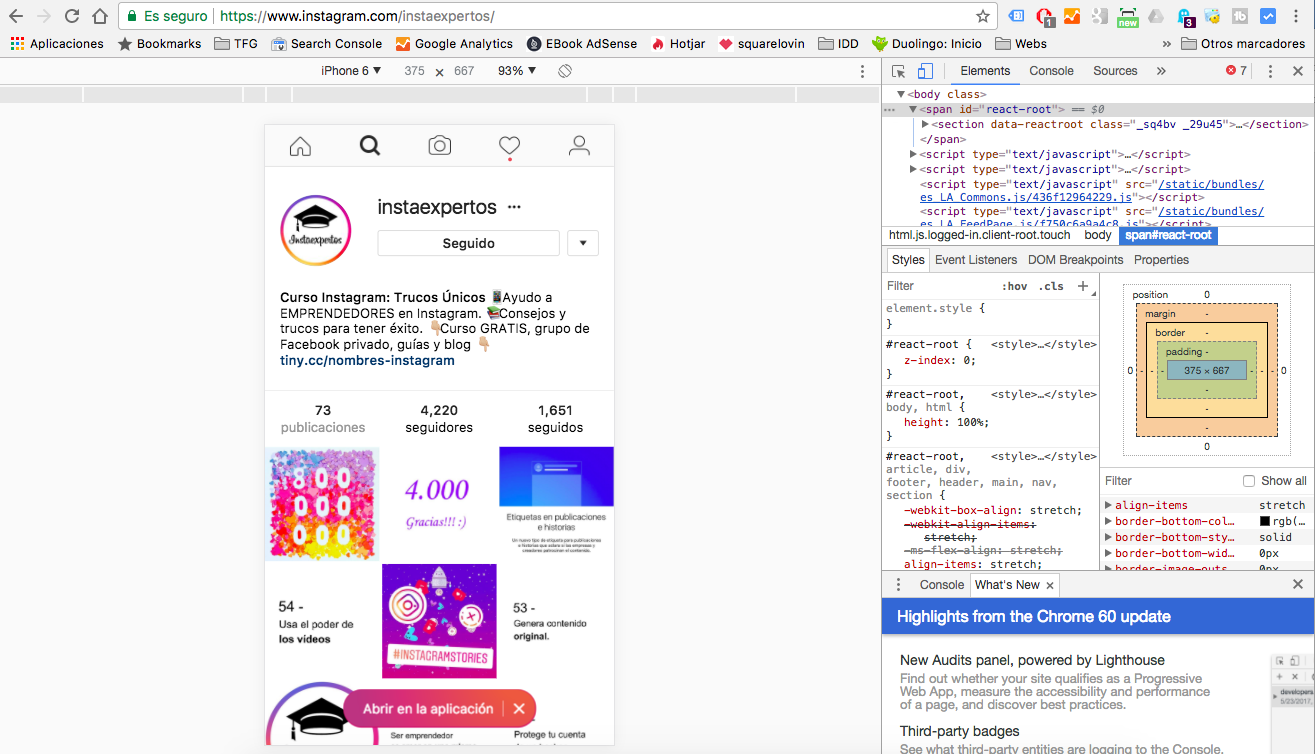Expand the first script text/javascript node

pyautogui.click(x=913, y=154)
